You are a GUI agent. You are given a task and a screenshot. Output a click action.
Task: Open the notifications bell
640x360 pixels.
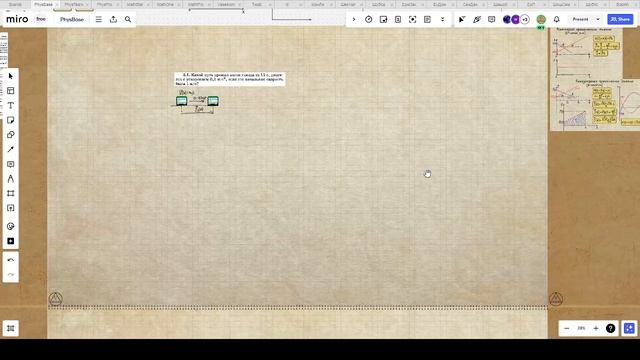pos(556,19)
